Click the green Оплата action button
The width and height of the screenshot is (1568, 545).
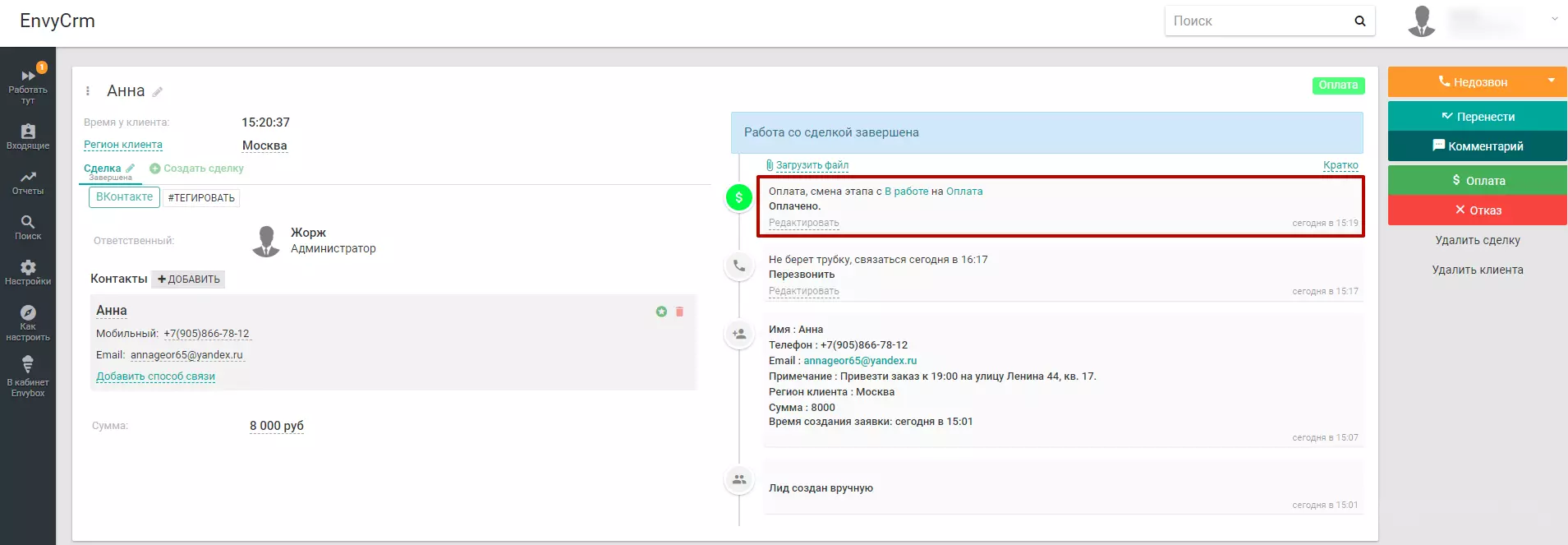1478,181
